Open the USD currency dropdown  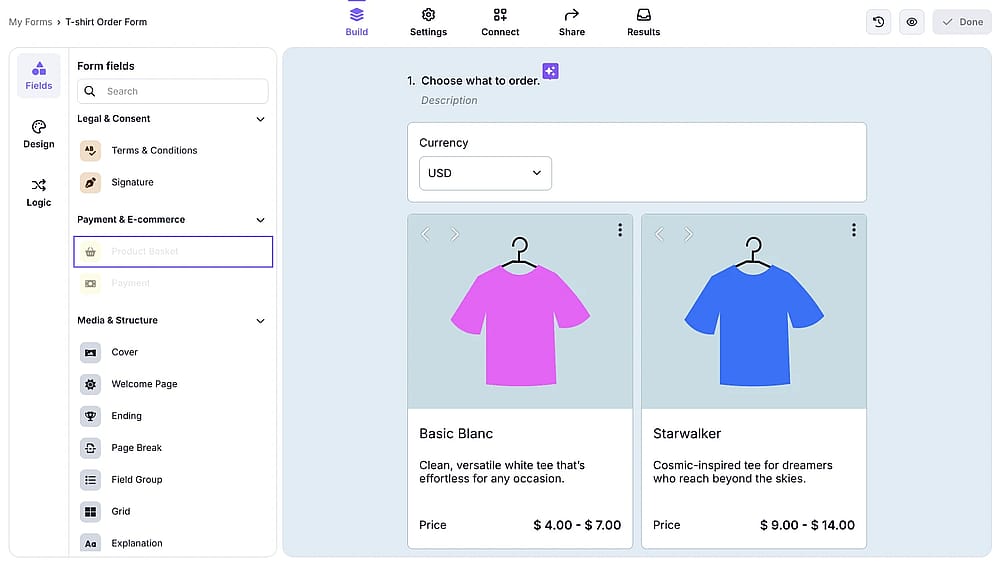click(x=485, y=173)
